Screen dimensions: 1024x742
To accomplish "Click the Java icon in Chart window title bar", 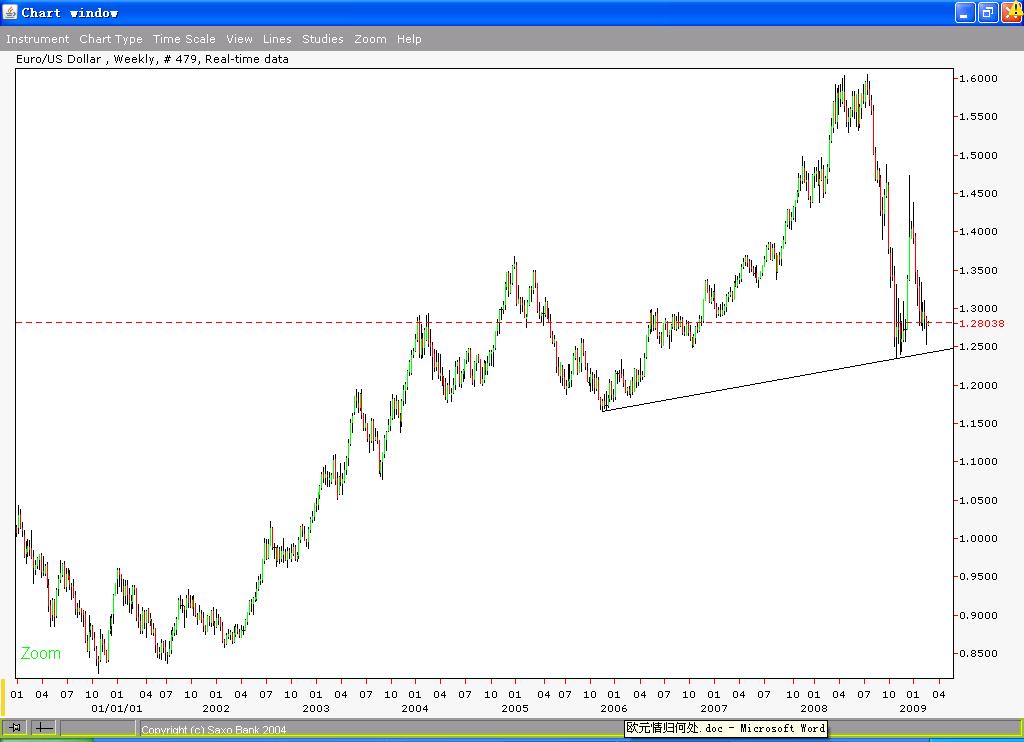I will click(10, 12).
